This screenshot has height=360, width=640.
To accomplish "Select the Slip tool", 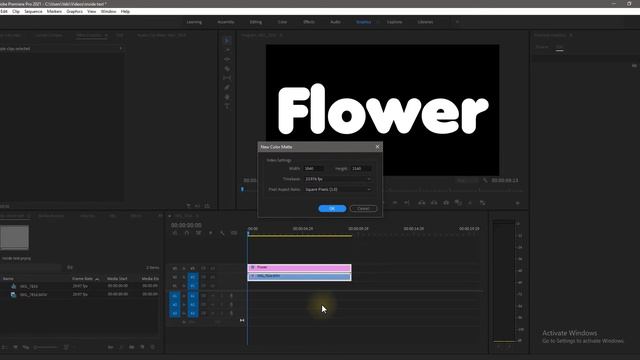I will coord(227,78).
